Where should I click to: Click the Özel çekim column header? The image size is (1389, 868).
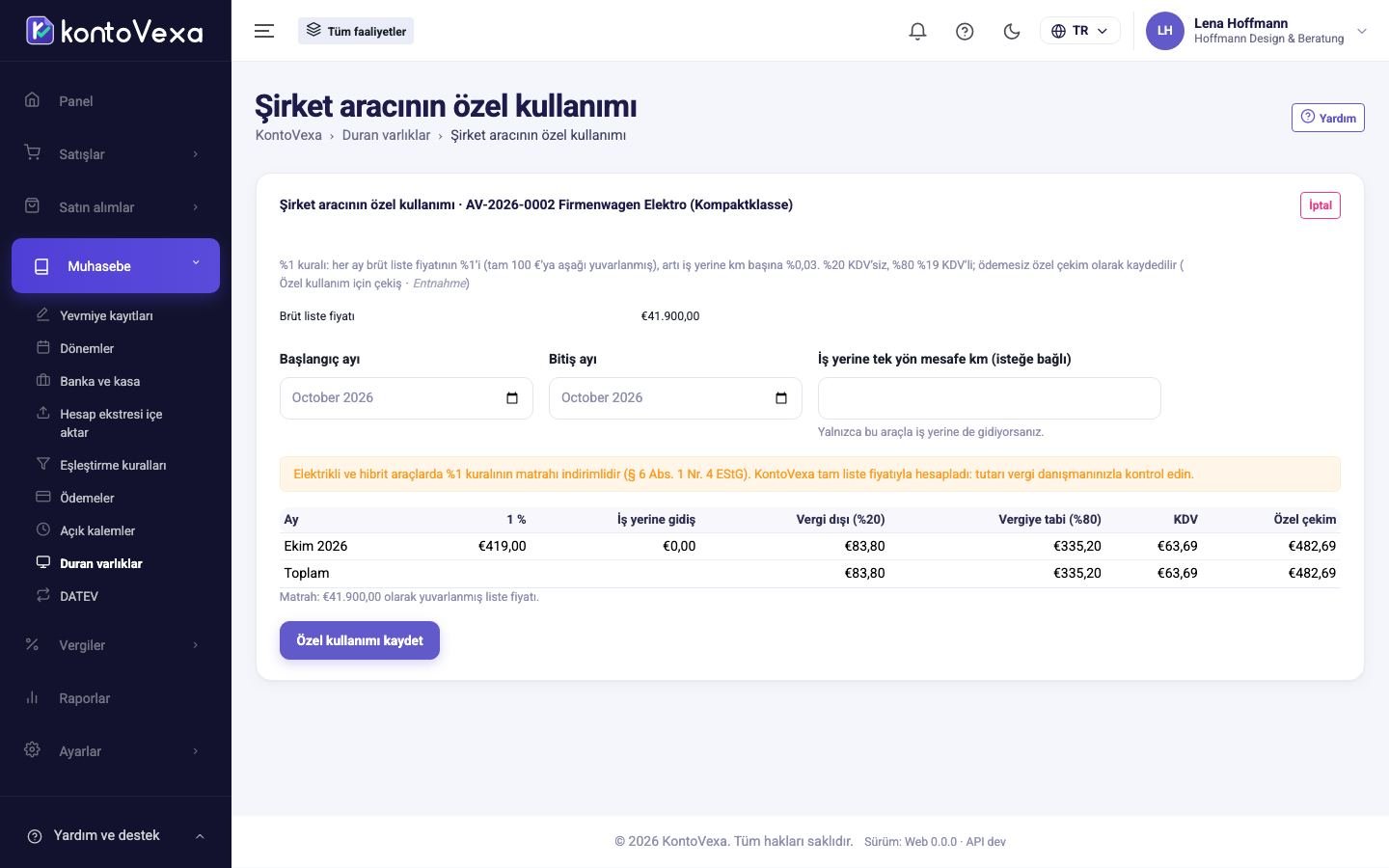coord(1305,519)
